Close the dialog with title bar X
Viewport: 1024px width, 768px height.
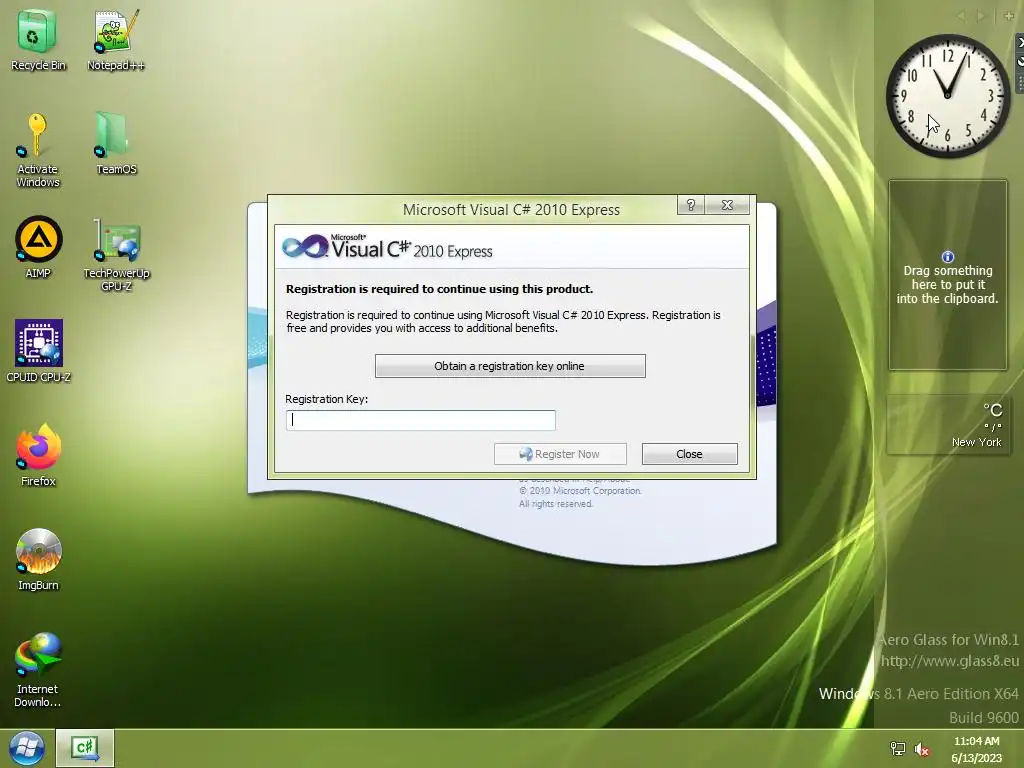(x=727, y=205)
